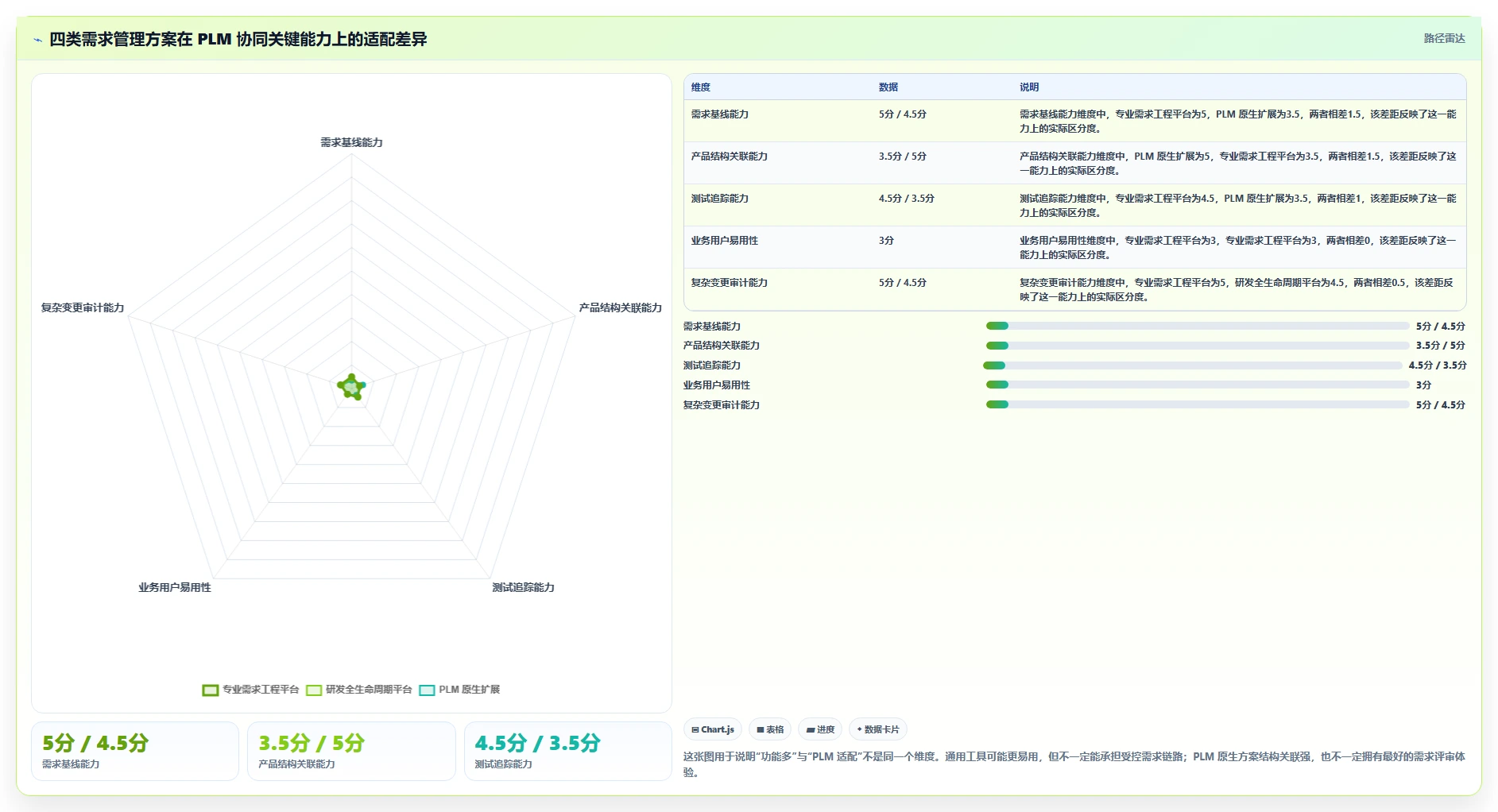Click the 业务用户易用性 progress bar
The height and width of the screenshot is (812, 1498).
[x=1198, y=385]
